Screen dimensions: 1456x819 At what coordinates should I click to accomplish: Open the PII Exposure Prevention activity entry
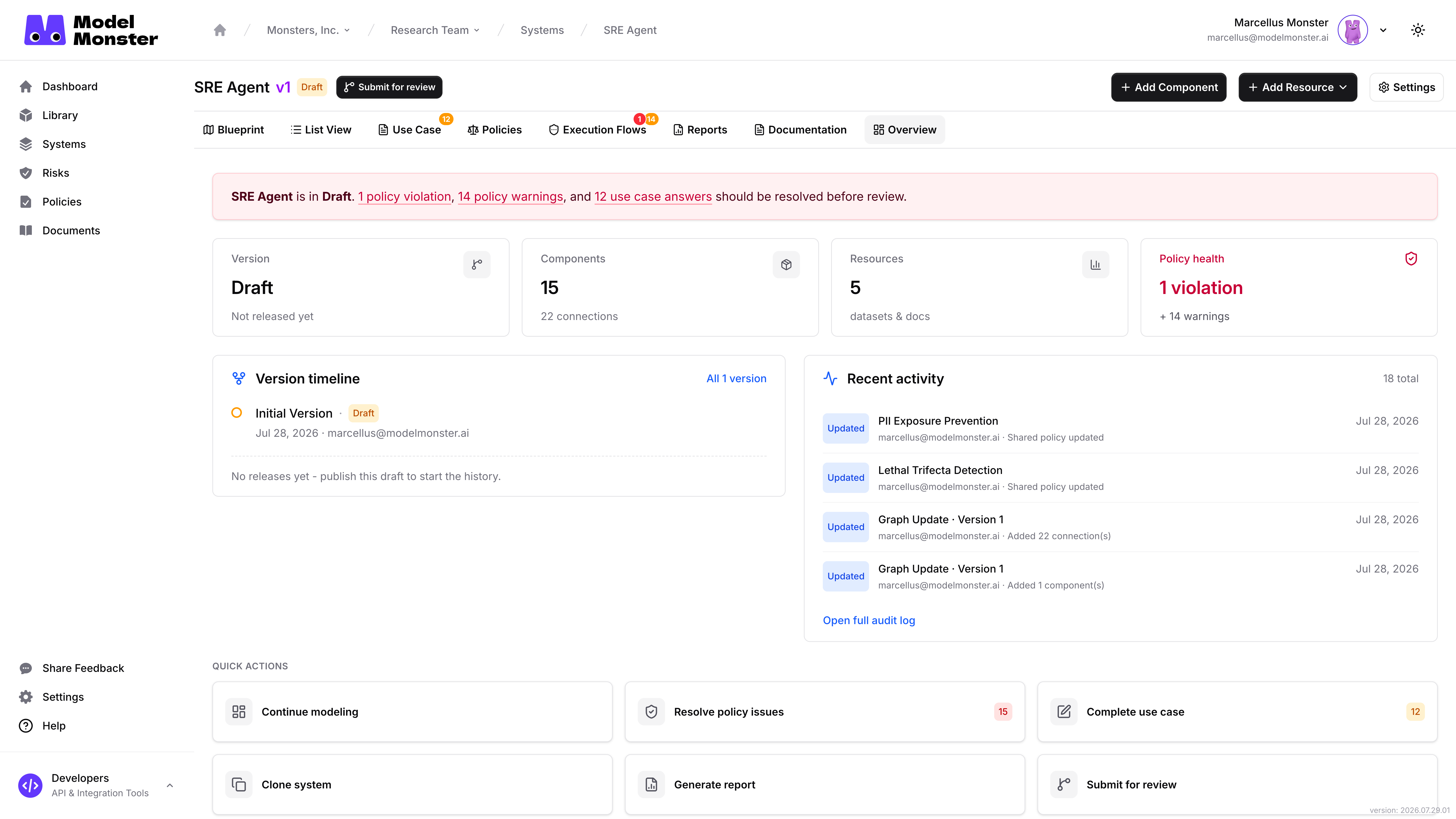point(1120,428)
